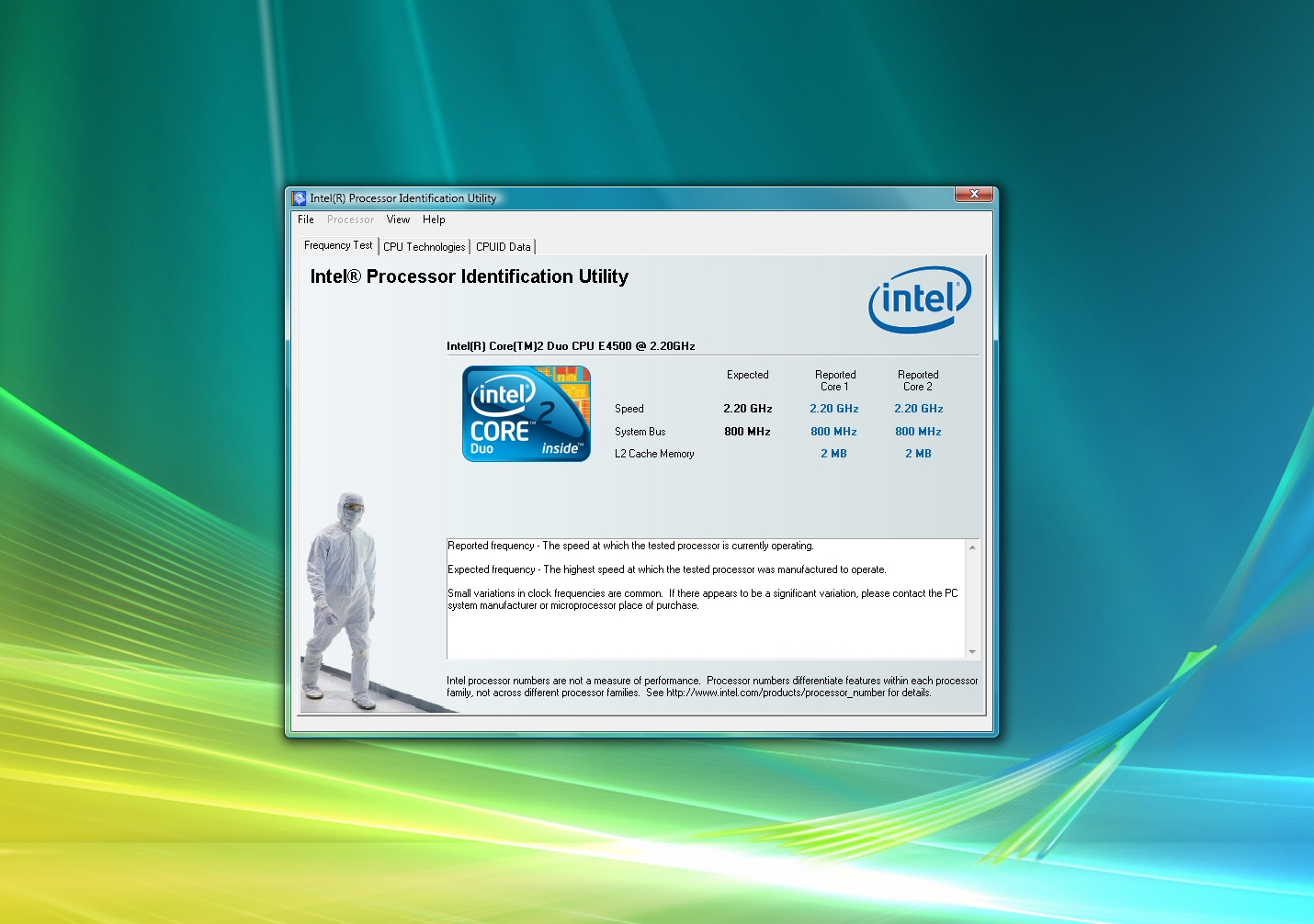1314x924 pixels.
Task: Click the Core 2 system bus 800 MHz
Action: pos(918,432)
